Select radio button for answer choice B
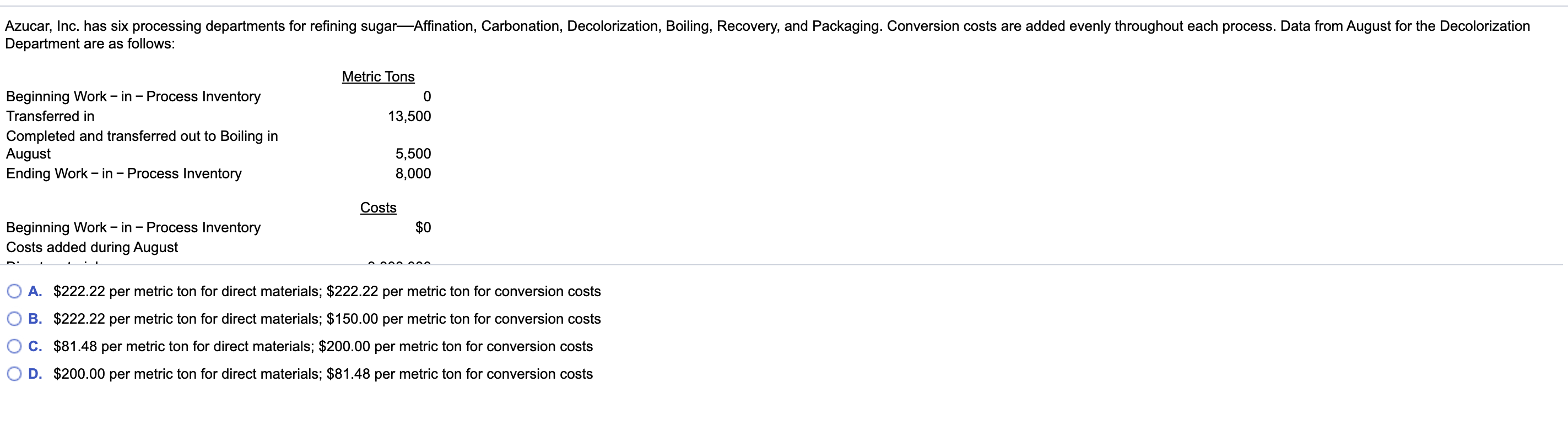Screen dimensions: 1568x431 [x=15, y=319]
